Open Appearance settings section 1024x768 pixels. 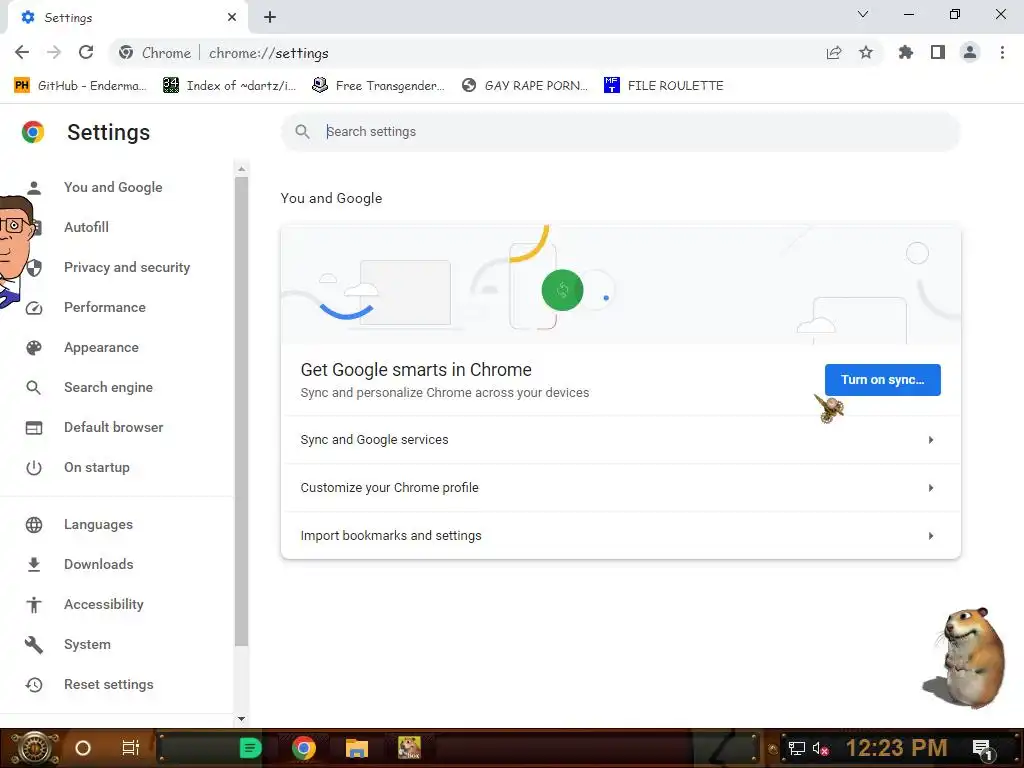point(101,347)
